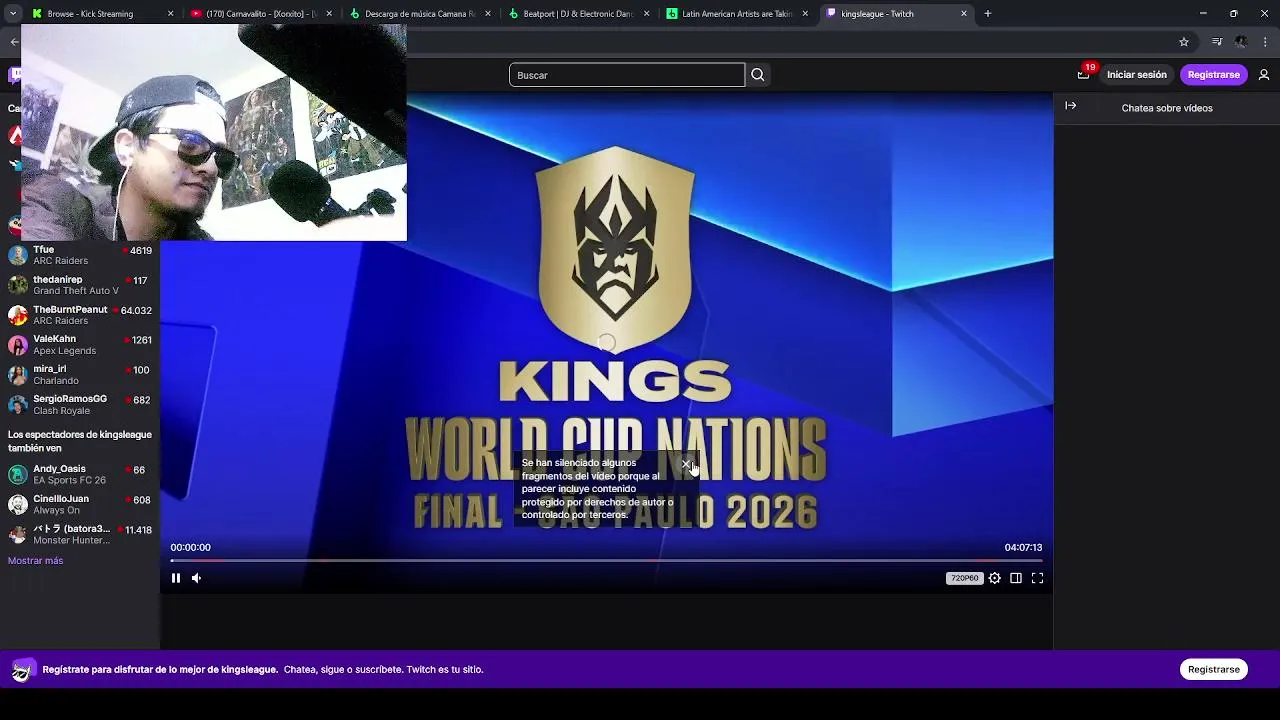Open CinellloJuan channel avatar
This screenshot has width=1280, height=720.
pos(18,504)
